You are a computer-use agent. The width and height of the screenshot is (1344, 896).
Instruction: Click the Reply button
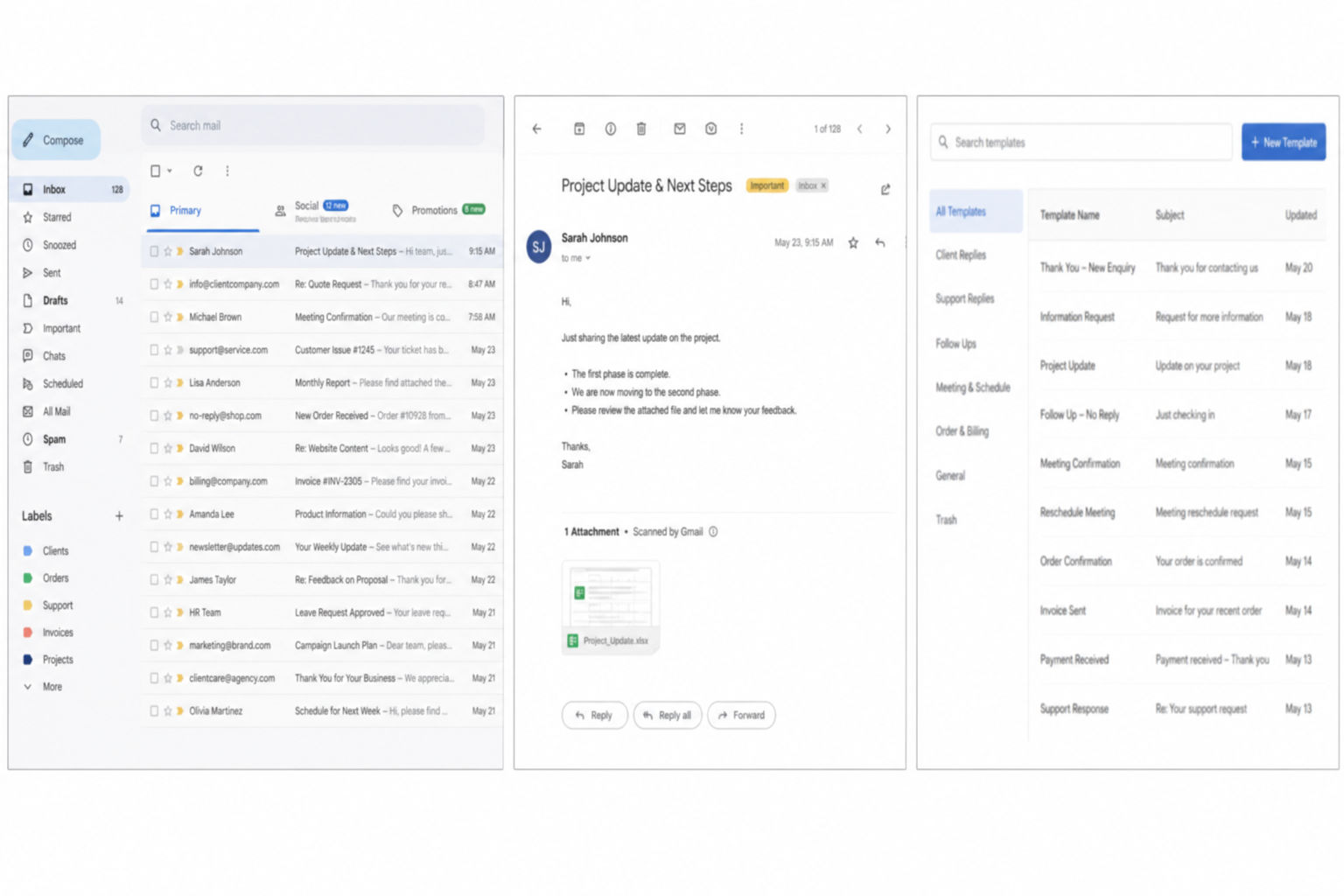594,716
